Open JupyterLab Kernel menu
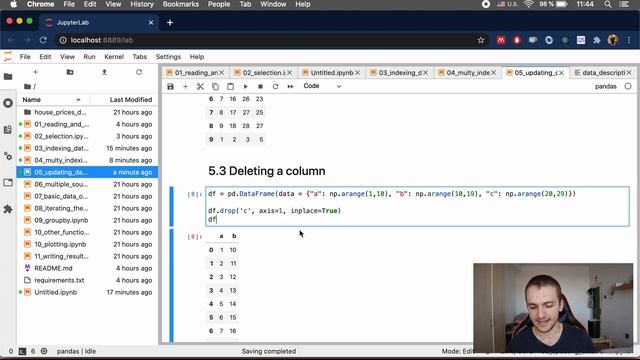Screen dimensions: 640x360 point(114,57)
